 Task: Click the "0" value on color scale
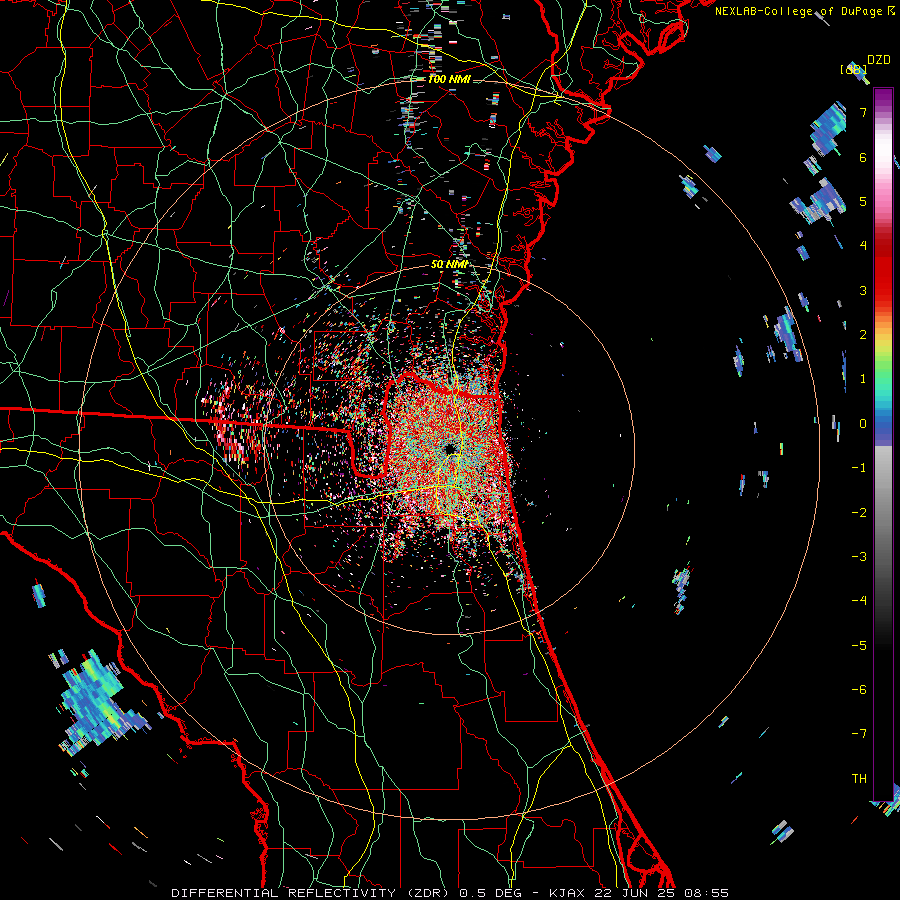(863, 424)
